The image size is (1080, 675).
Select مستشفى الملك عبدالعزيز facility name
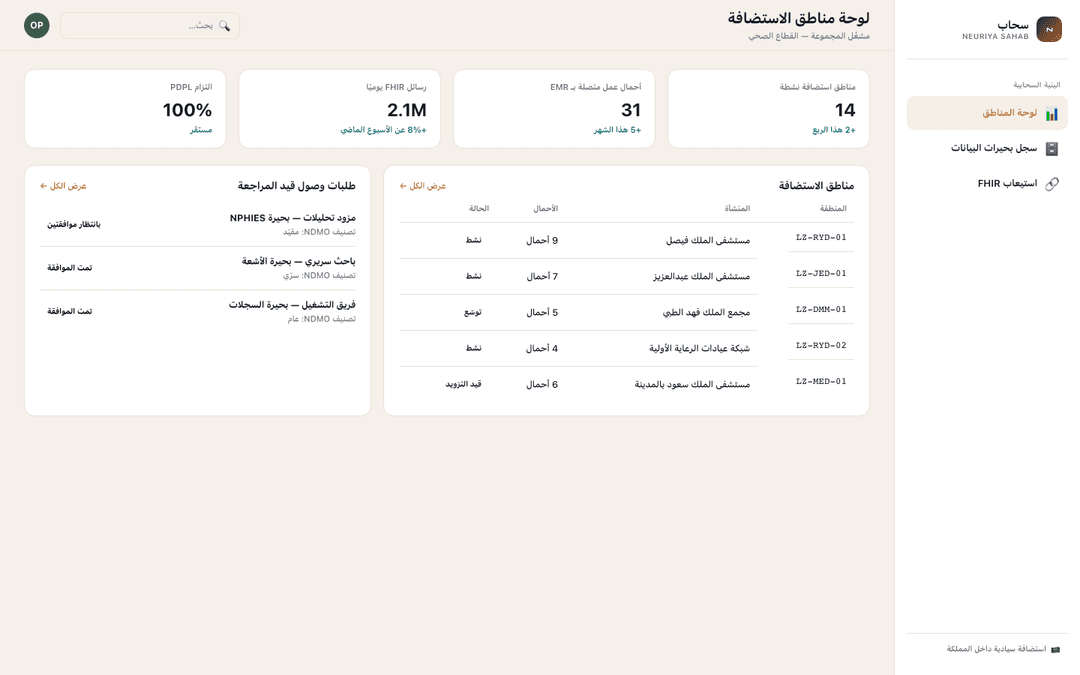click(x=702, y=276)
